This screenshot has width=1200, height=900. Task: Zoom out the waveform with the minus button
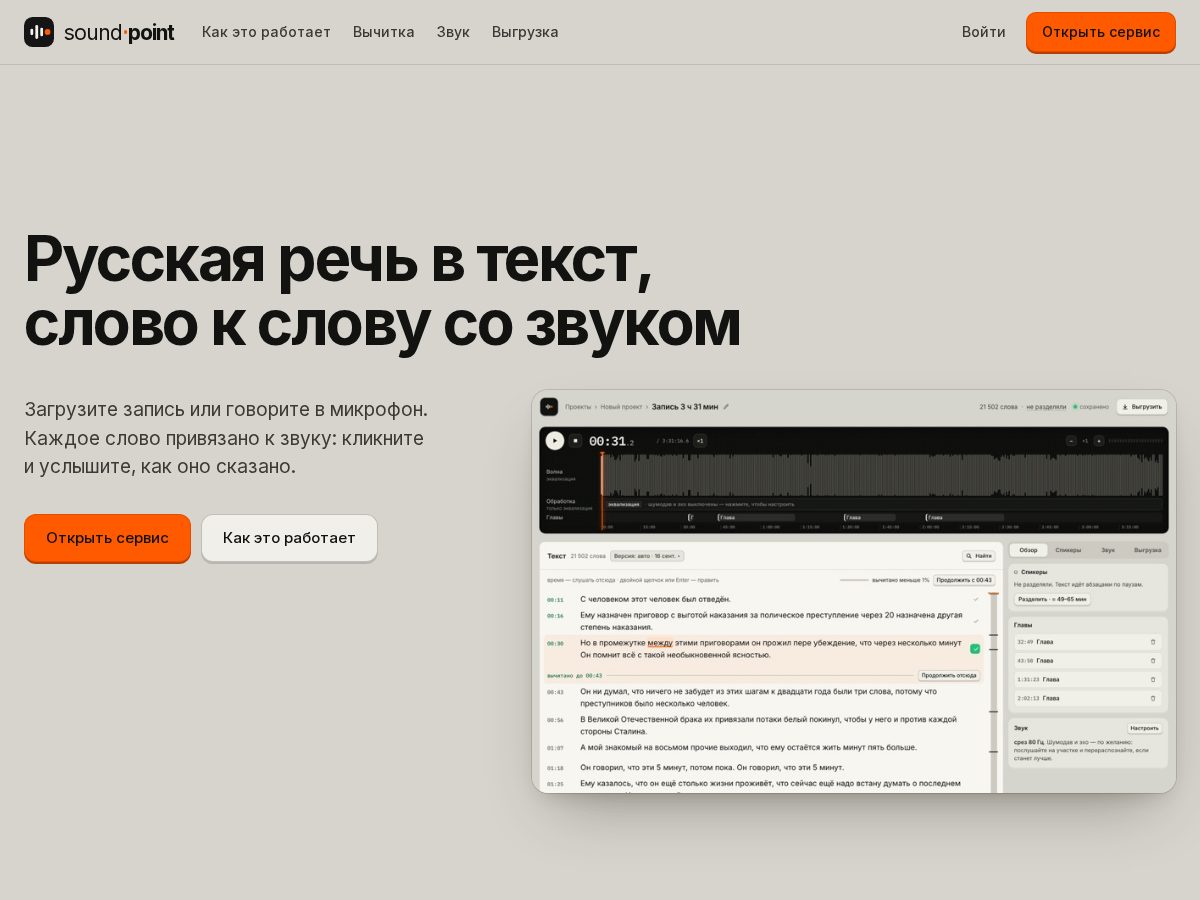pyautogui.click(x=1071, y=440)
